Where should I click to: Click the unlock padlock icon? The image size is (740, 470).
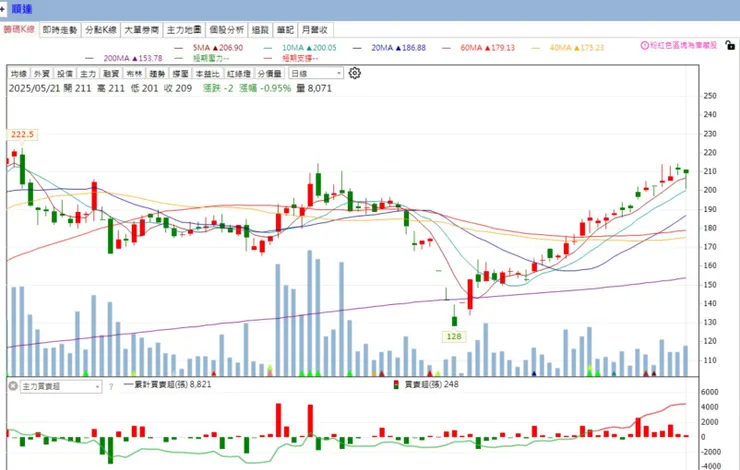tap(730, 45)
